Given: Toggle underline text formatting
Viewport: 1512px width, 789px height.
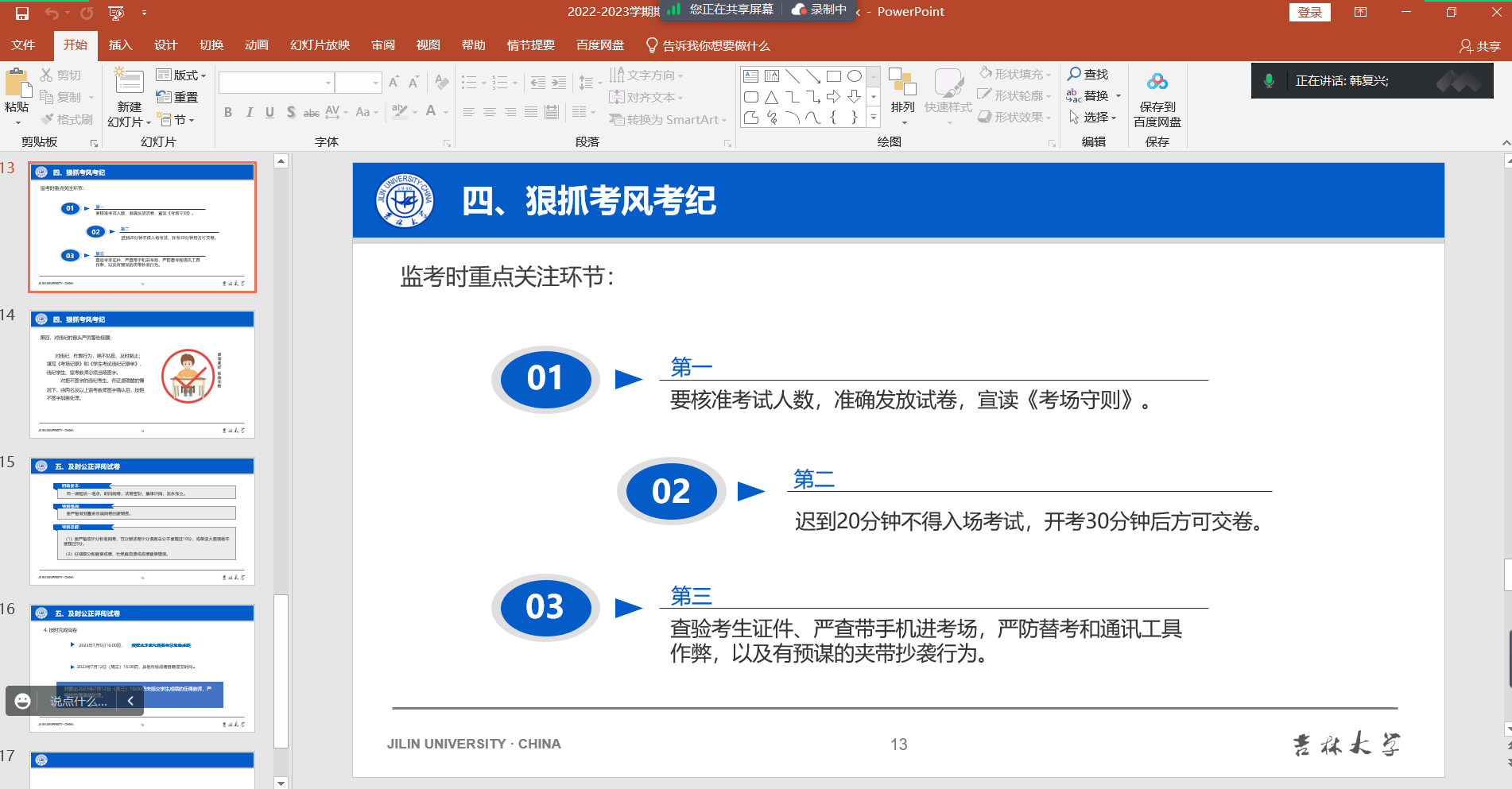Looking at the screenshot, I should pyautogui.click(x=269, y=112).
